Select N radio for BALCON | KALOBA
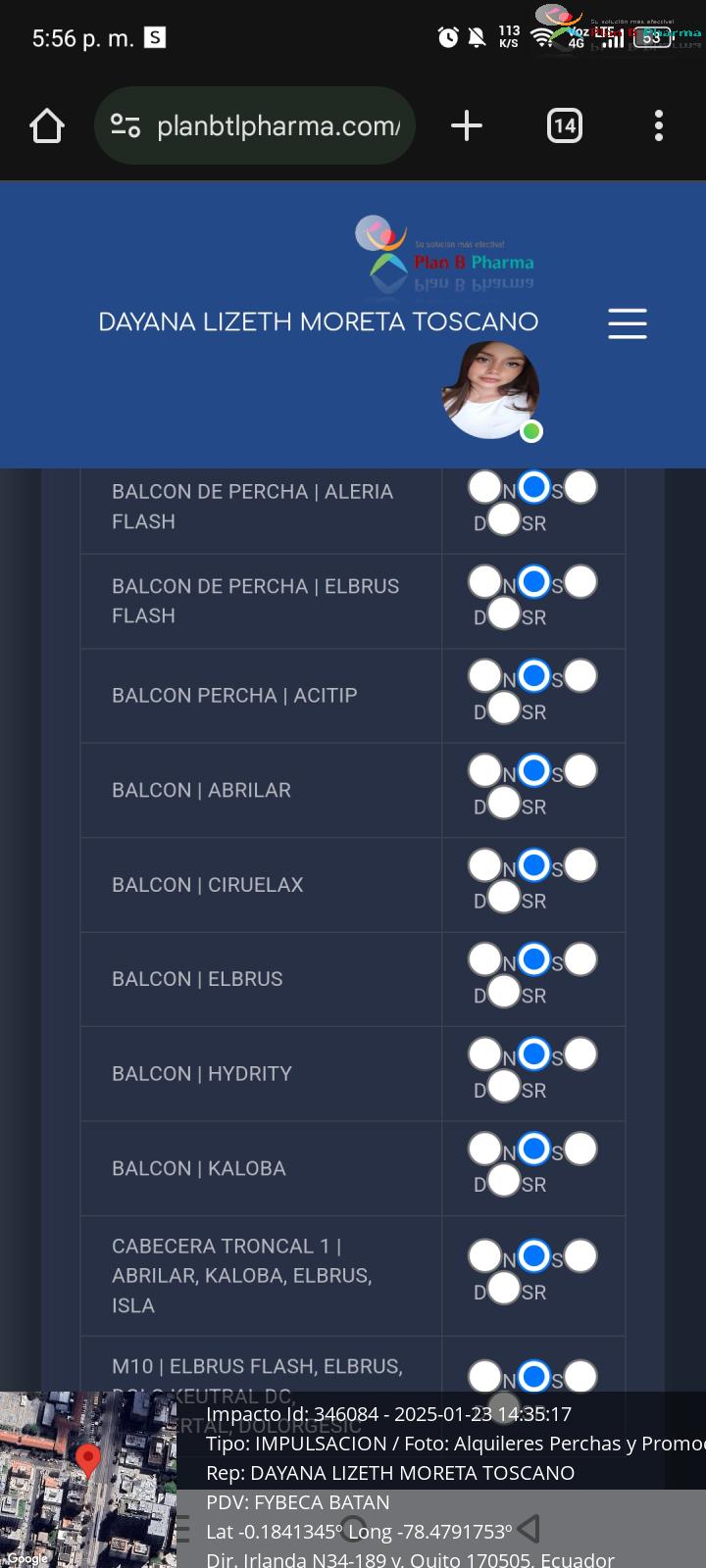This screenshot has width=706, height=1568. tap(485, 1149)
